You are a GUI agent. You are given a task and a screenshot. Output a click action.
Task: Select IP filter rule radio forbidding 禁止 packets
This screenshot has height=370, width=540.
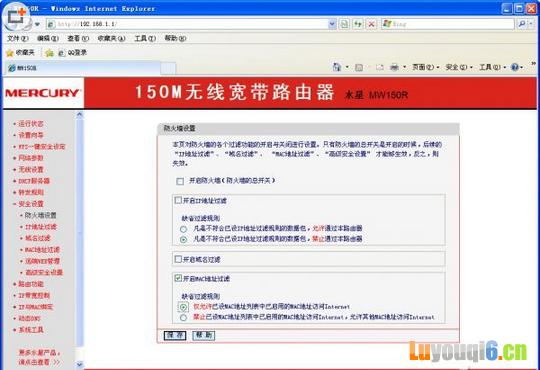[x=184, y=239]
